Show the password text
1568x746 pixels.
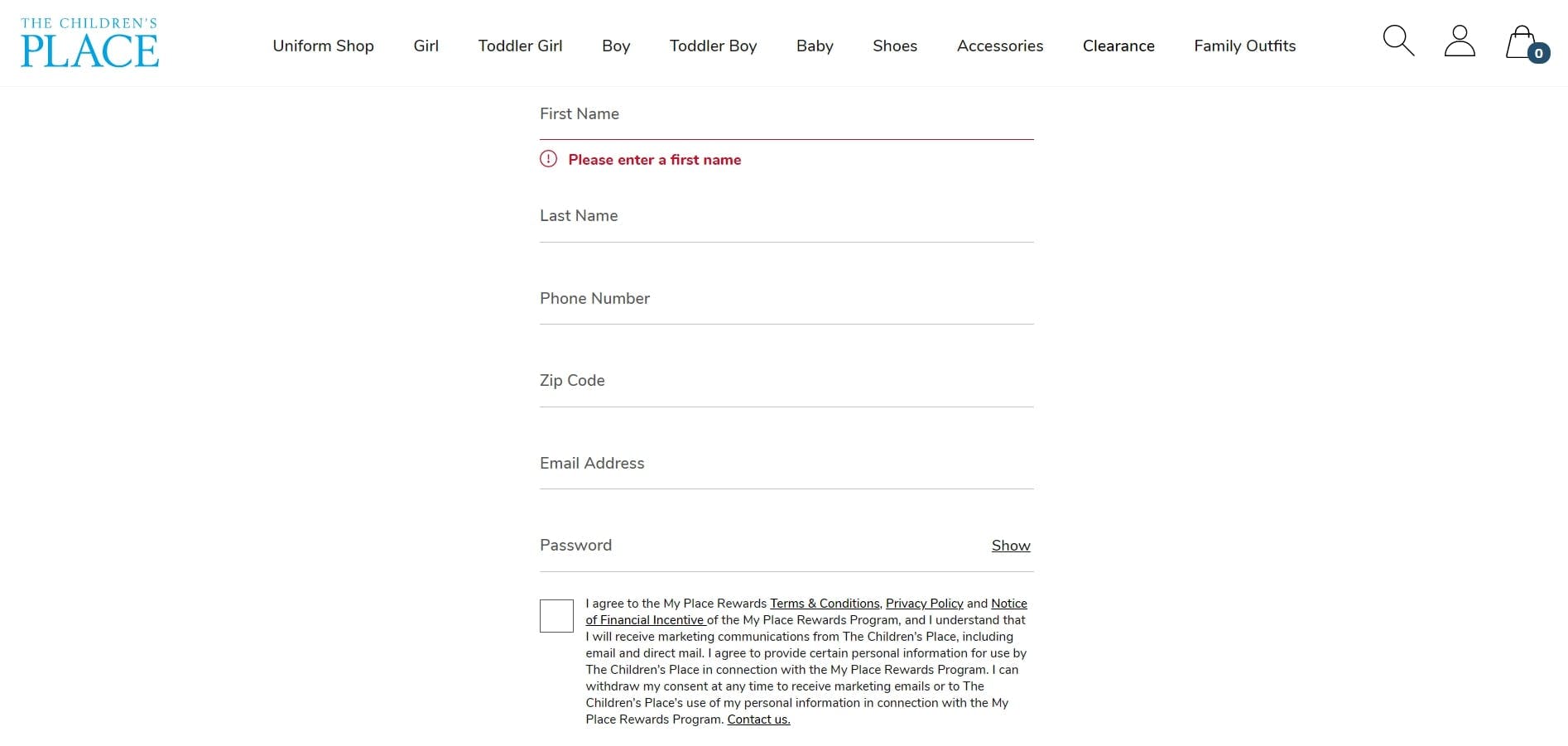pos(1011,546)
